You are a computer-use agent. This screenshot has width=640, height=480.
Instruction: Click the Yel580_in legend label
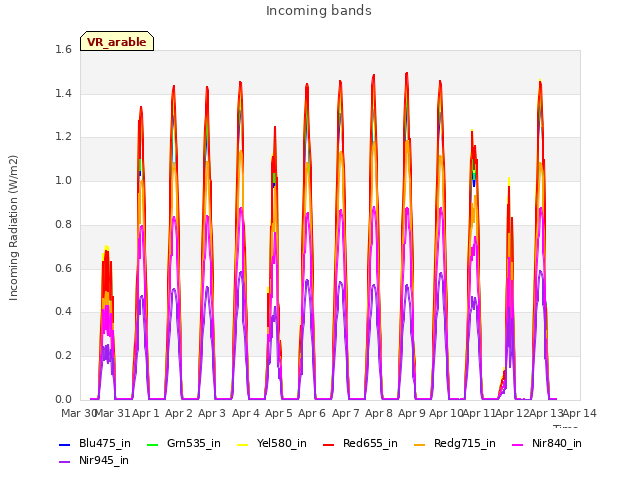pyautogui.click(x=281, y=443)
